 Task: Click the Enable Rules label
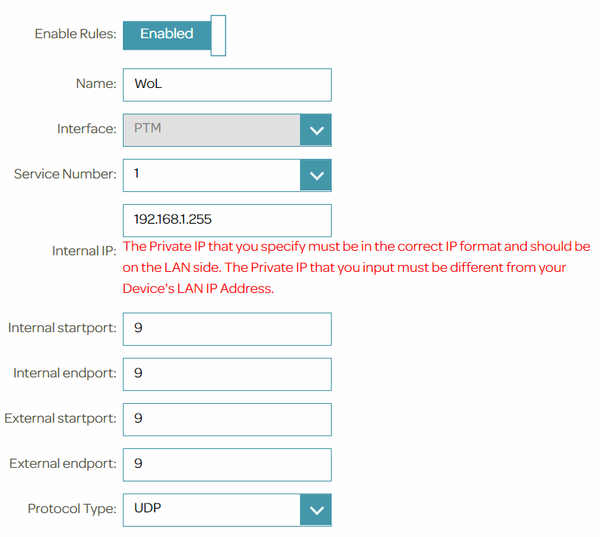click(75, 34)
